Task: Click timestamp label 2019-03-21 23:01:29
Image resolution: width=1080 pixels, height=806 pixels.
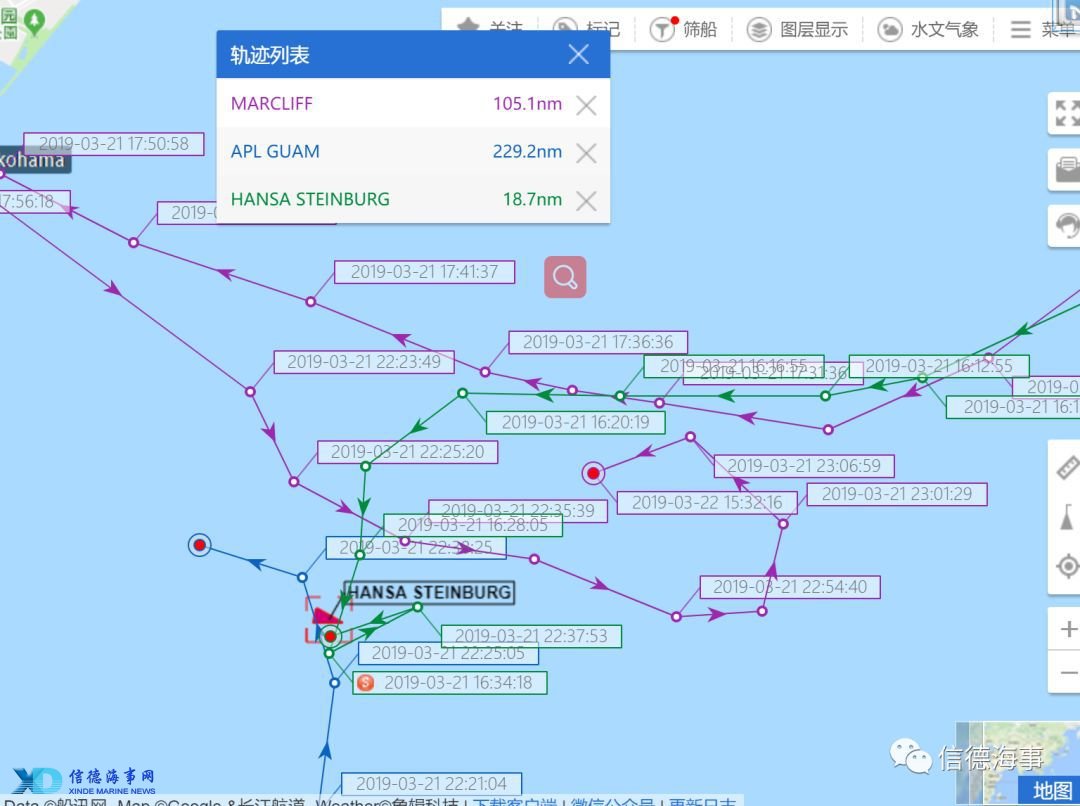Action: click(897, 494)
